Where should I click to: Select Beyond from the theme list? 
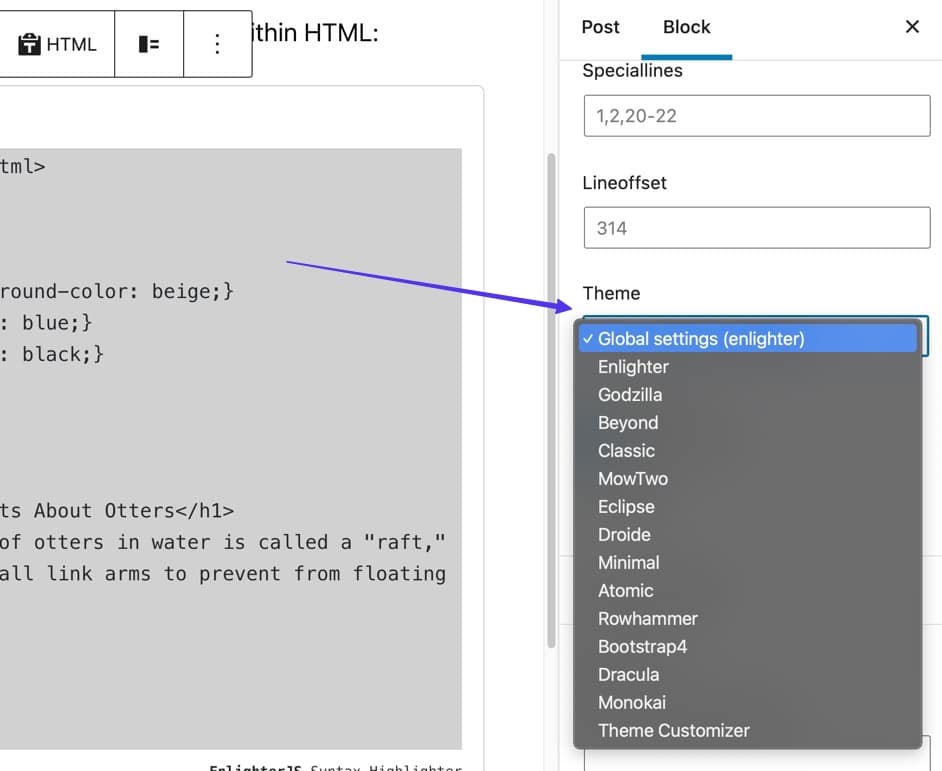628,423
